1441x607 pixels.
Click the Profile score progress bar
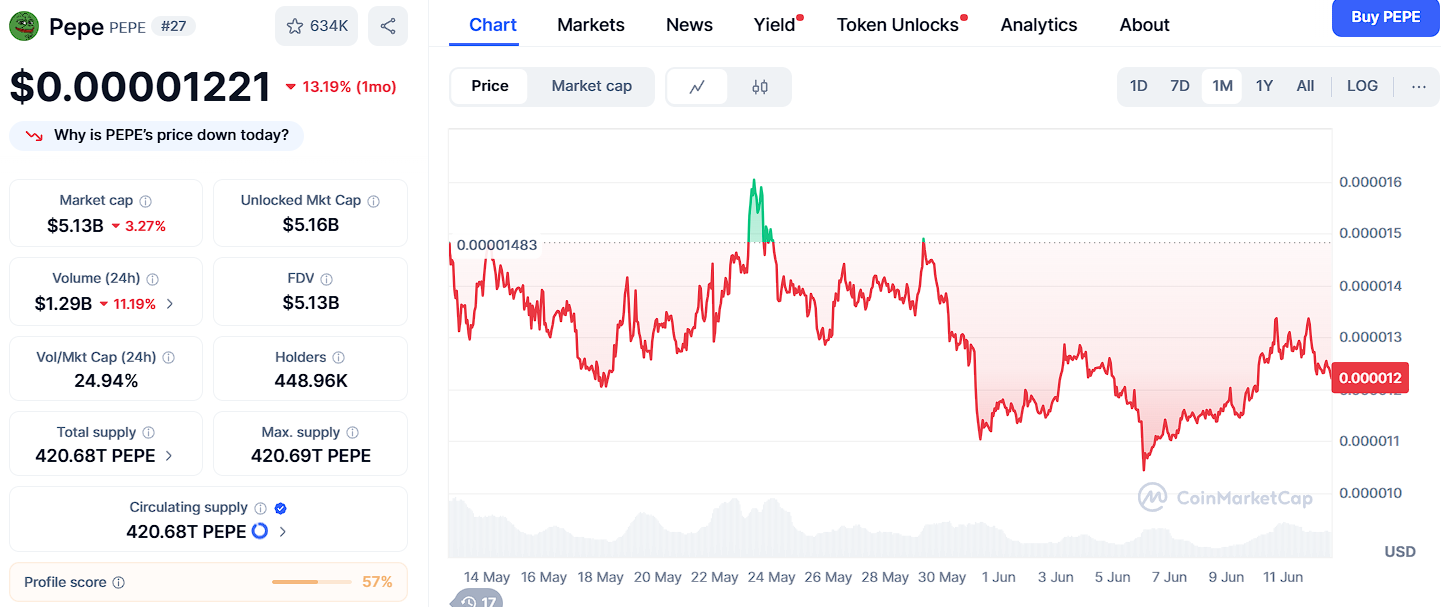point(311,582)
